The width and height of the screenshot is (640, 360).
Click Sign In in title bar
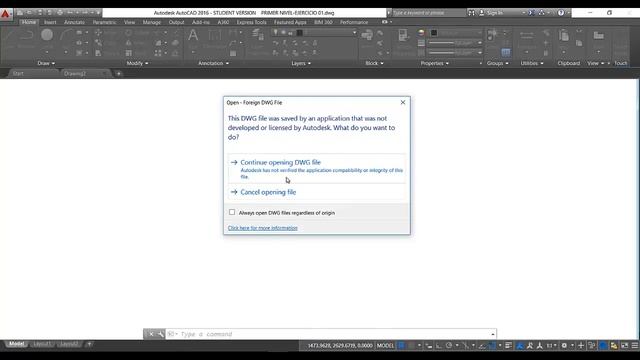pos(495,13)
